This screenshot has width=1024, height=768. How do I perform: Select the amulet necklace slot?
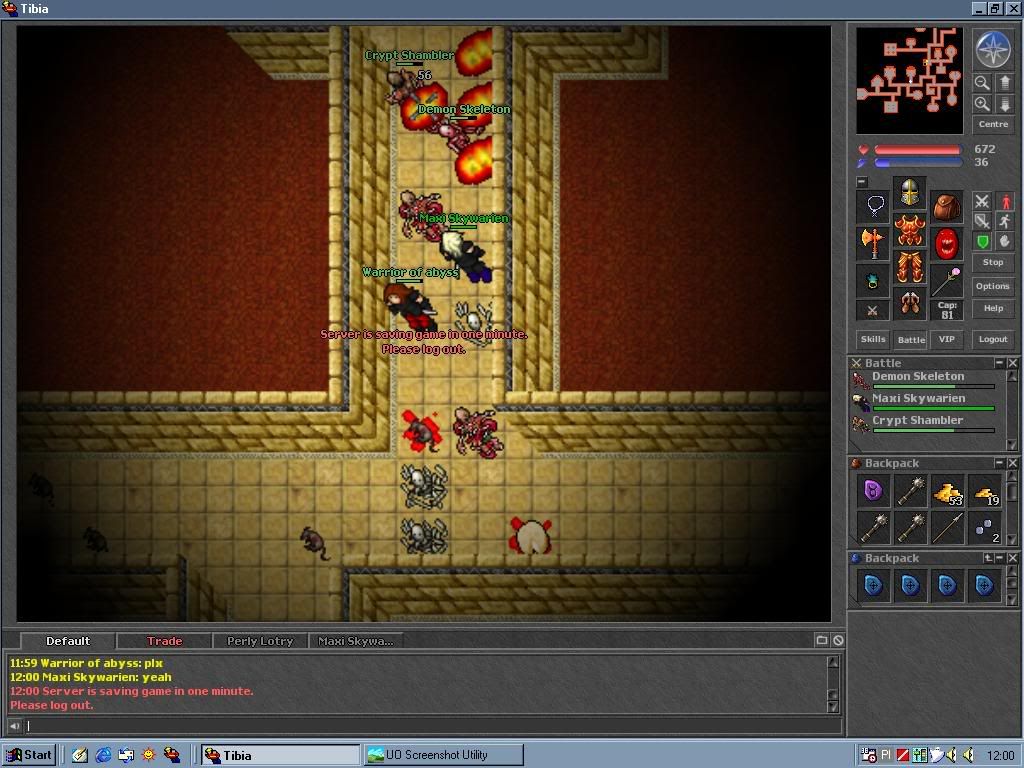pos(873,207)
